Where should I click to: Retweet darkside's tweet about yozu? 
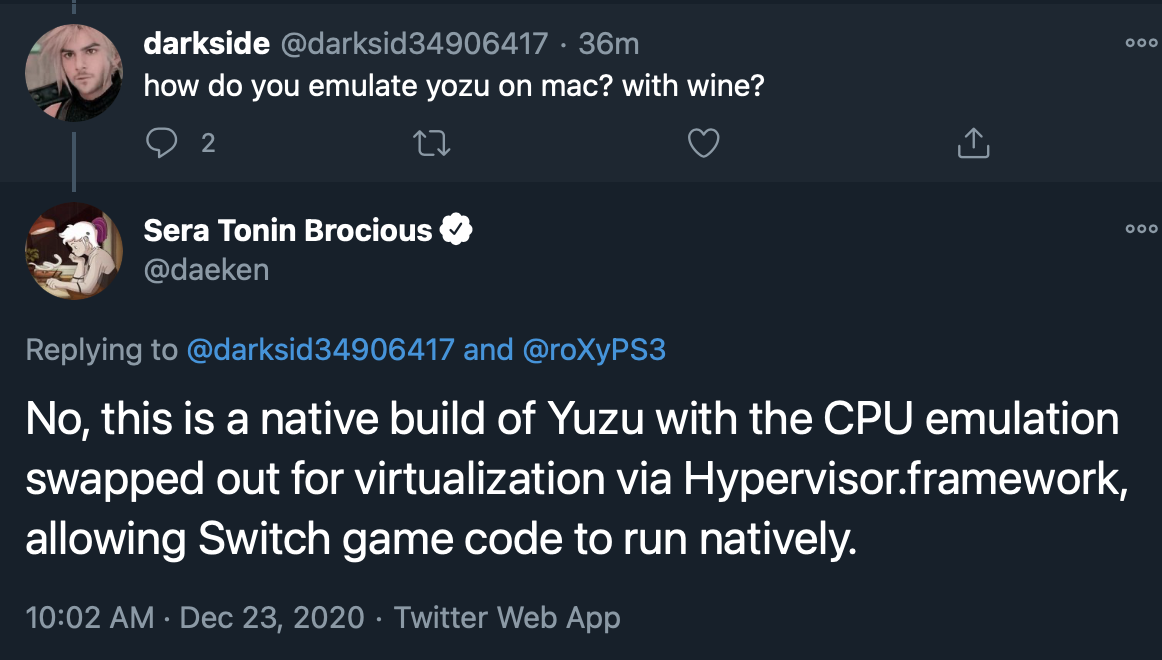click(431, 143)
